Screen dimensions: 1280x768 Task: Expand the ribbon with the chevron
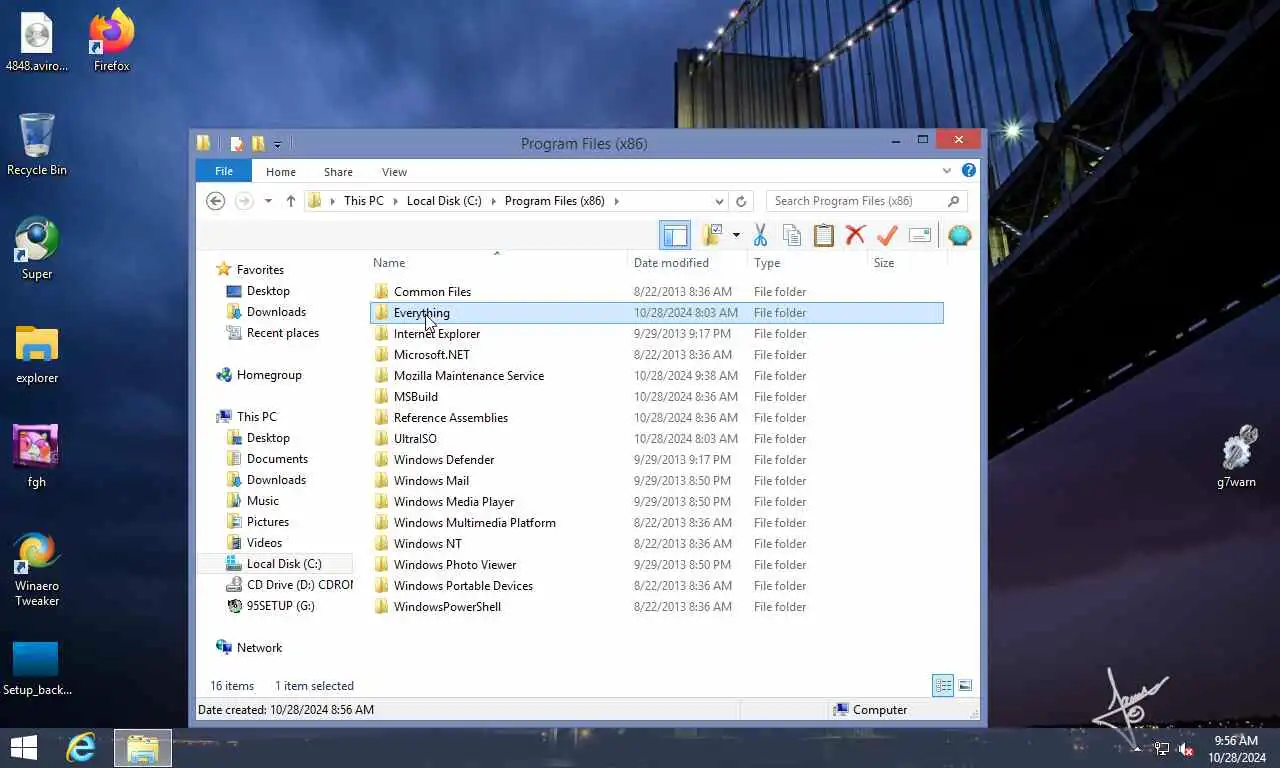tap(947, 171)
